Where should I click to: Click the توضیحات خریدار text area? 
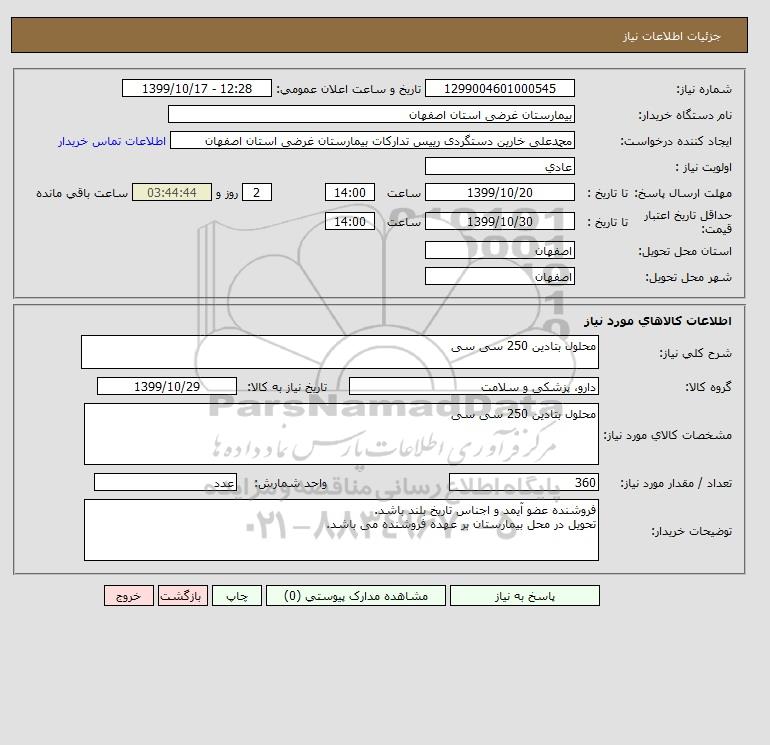point(341,530)
